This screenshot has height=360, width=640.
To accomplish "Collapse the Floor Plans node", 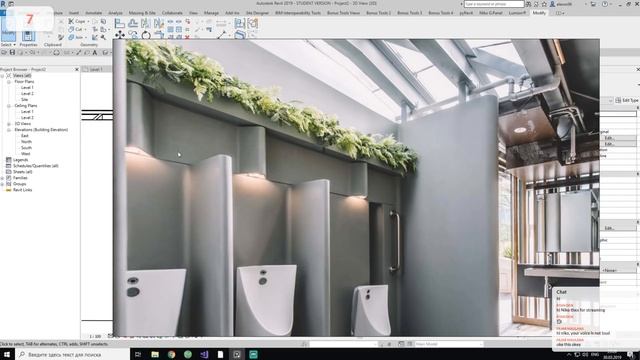I will coord(9,82).
